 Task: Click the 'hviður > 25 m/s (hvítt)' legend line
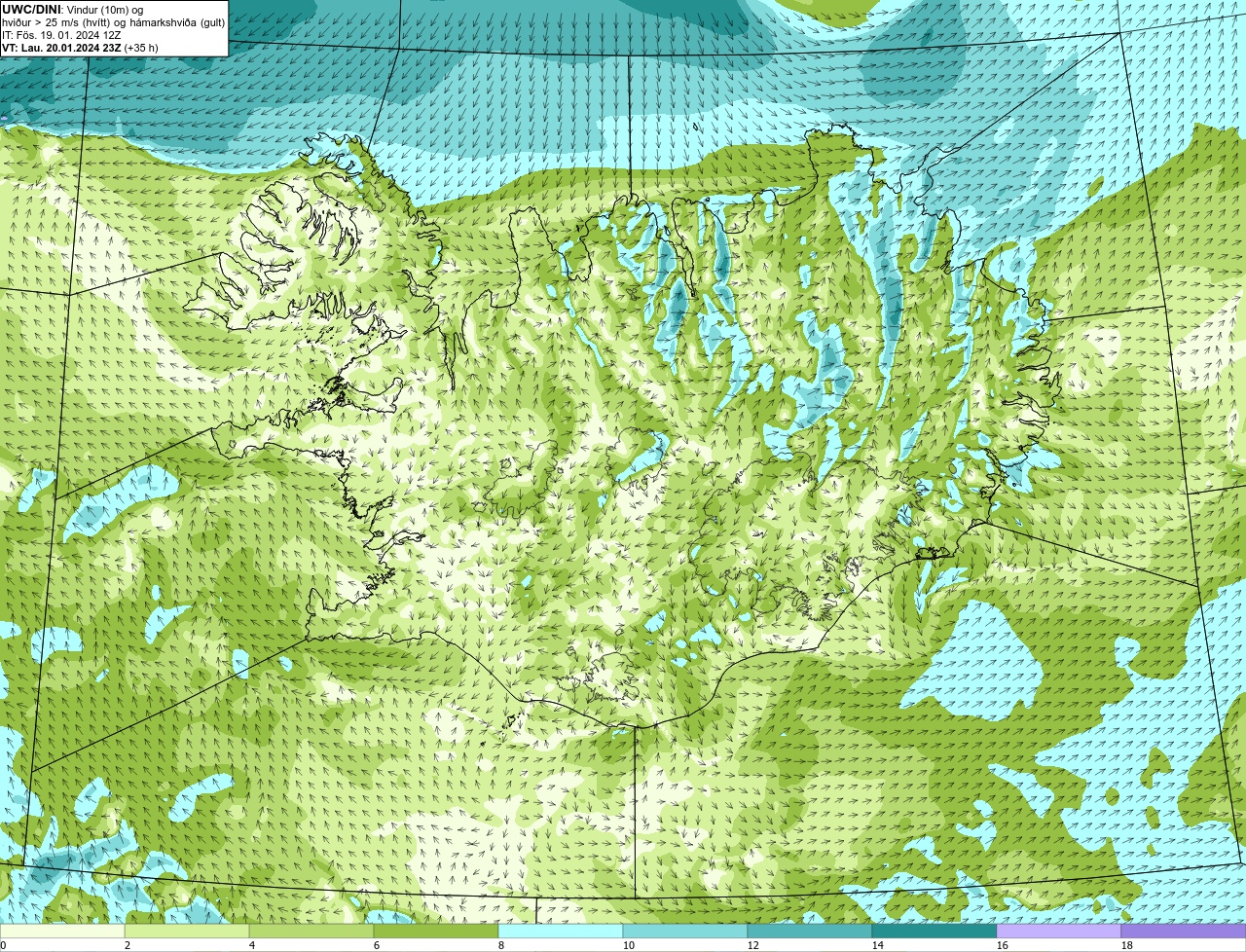tap(114, 22)
